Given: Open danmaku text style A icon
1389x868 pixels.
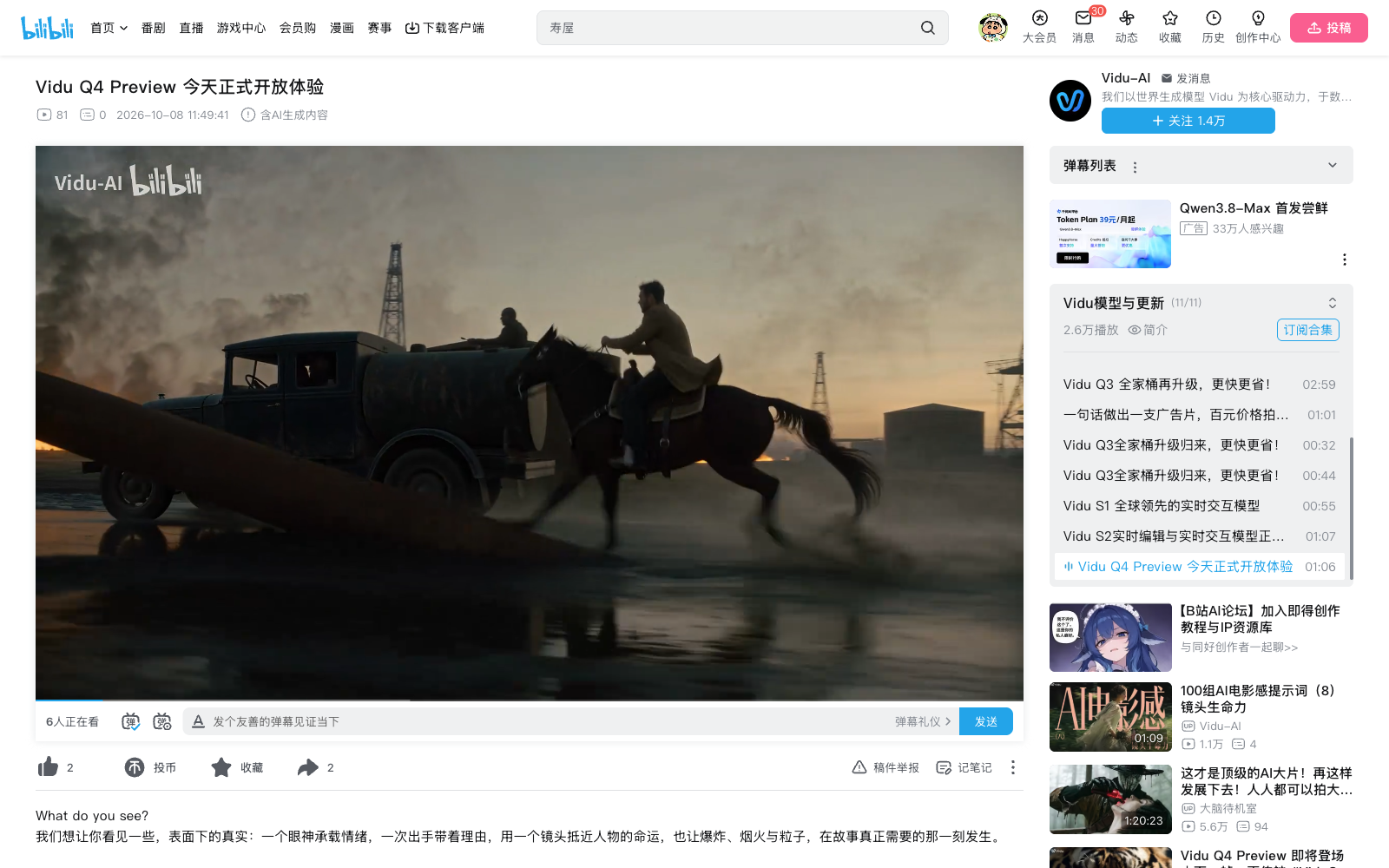Looking at the screenshot, I should click(x=198, y=721).
